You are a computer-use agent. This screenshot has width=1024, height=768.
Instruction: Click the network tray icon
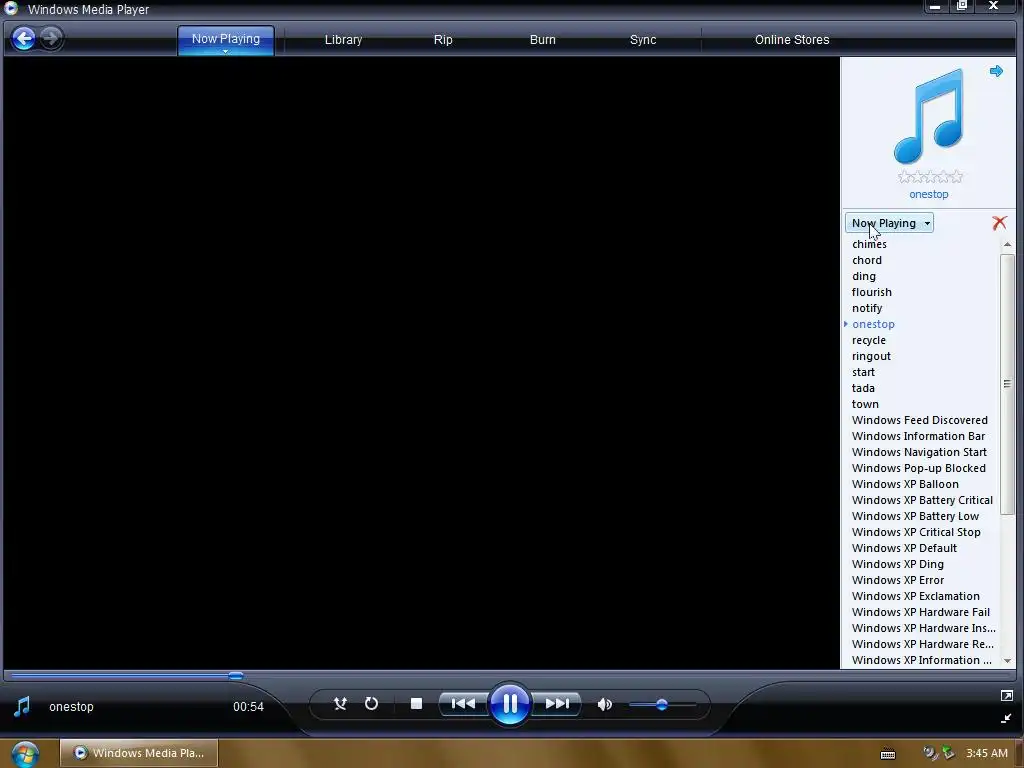coord(947,753)
